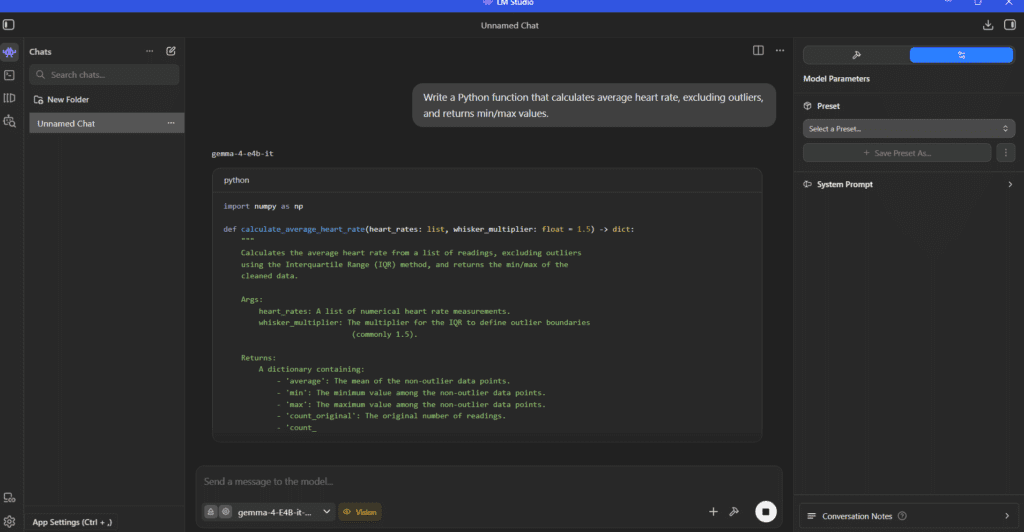
Task: Click the Unnamed Chat title at top
Action: coord(509,25)
